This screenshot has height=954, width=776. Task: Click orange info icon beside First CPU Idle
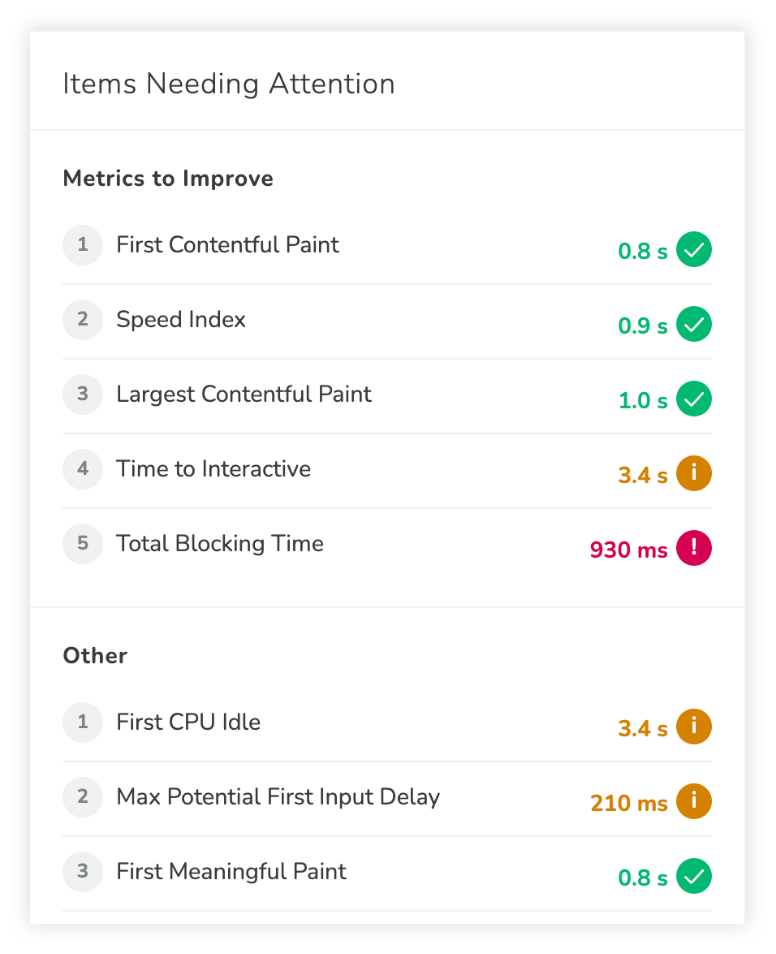tap(694, 726)
